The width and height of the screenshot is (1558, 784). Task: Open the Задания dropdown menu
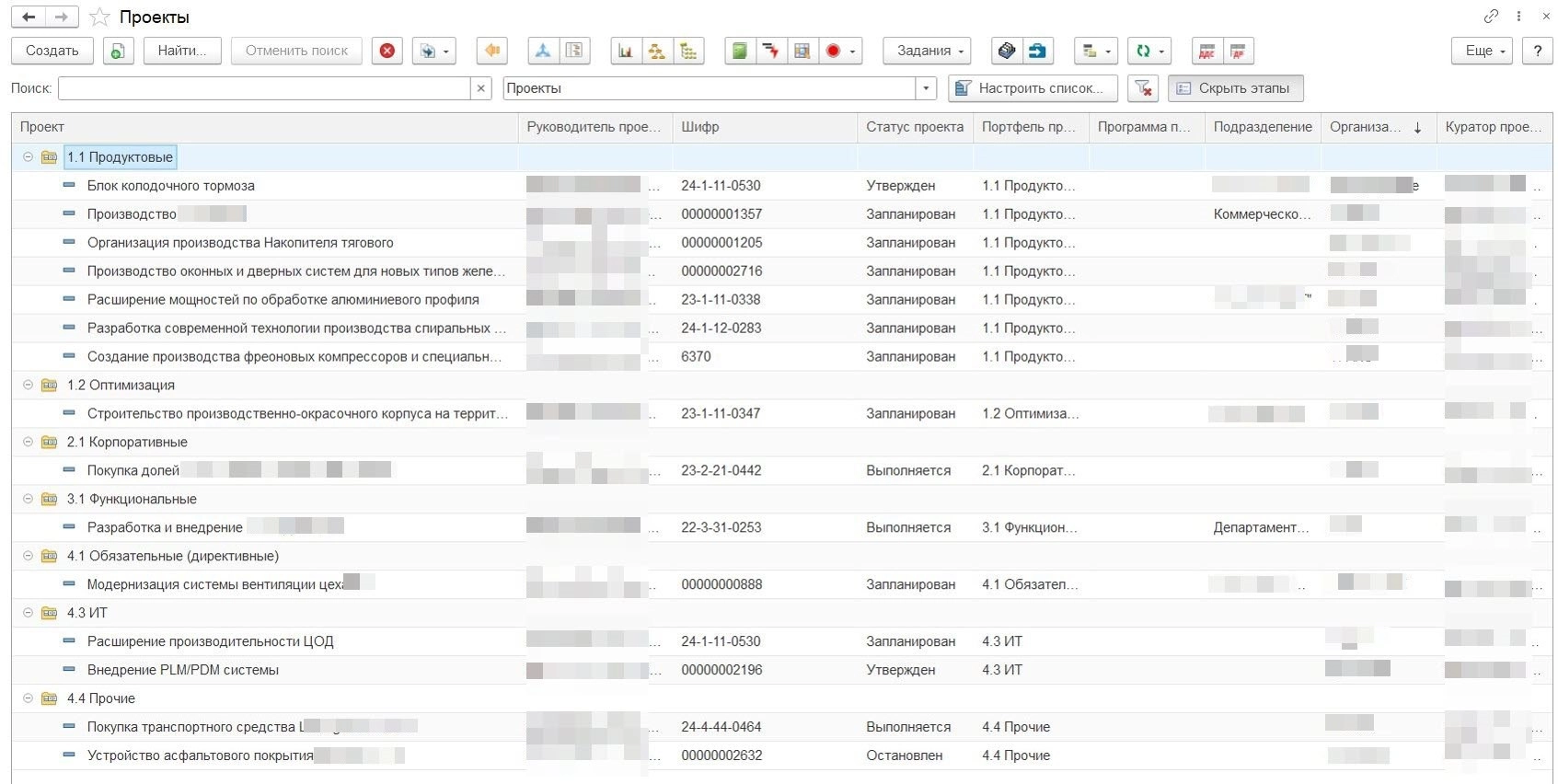pyautogui.click(x=927, y=52)
